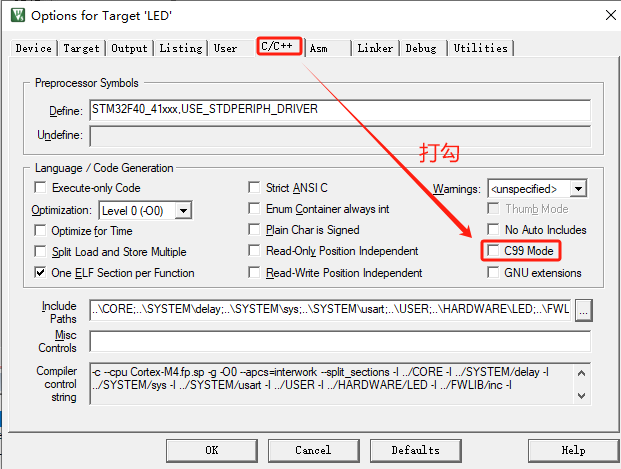Enable Optimize for Time
This screenshot has height=469, width=621.
coord(40,230)
